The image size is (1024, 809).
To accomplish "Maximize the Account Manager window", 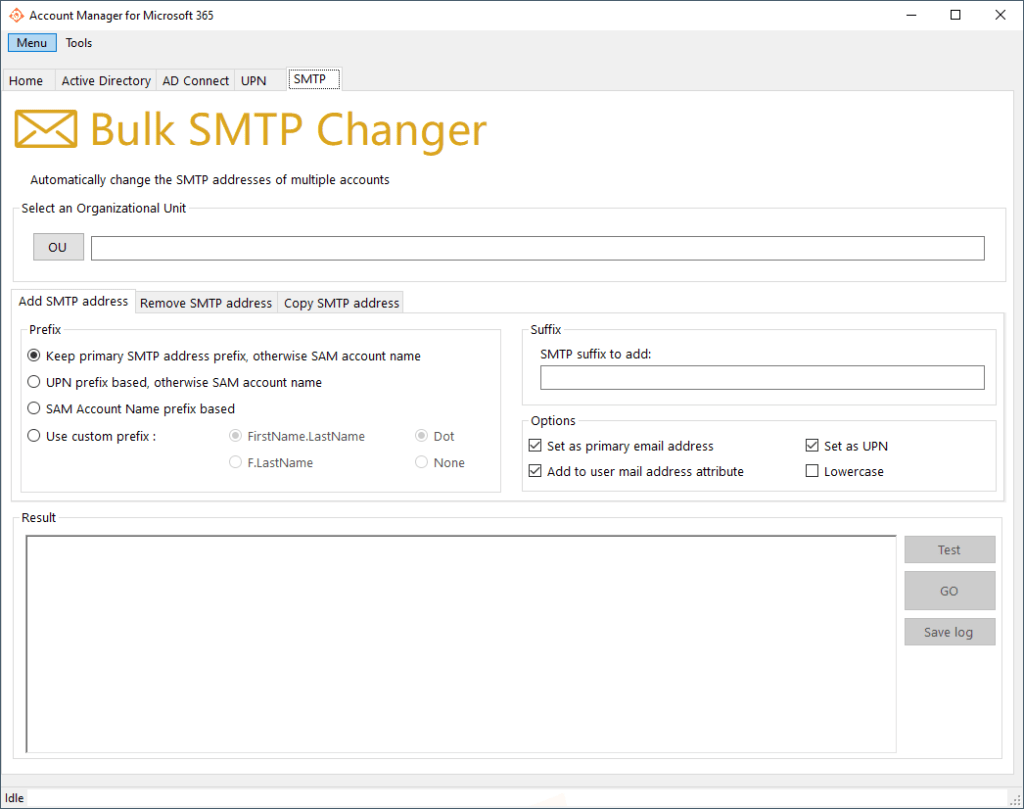I will [955, 15].
